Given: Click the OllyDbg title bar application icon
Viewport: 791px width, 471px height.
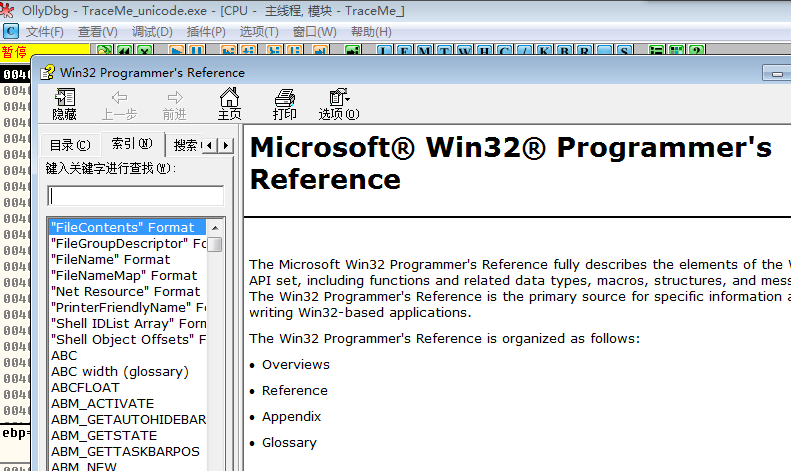Looking at the screenshot, I should [7, 10].
